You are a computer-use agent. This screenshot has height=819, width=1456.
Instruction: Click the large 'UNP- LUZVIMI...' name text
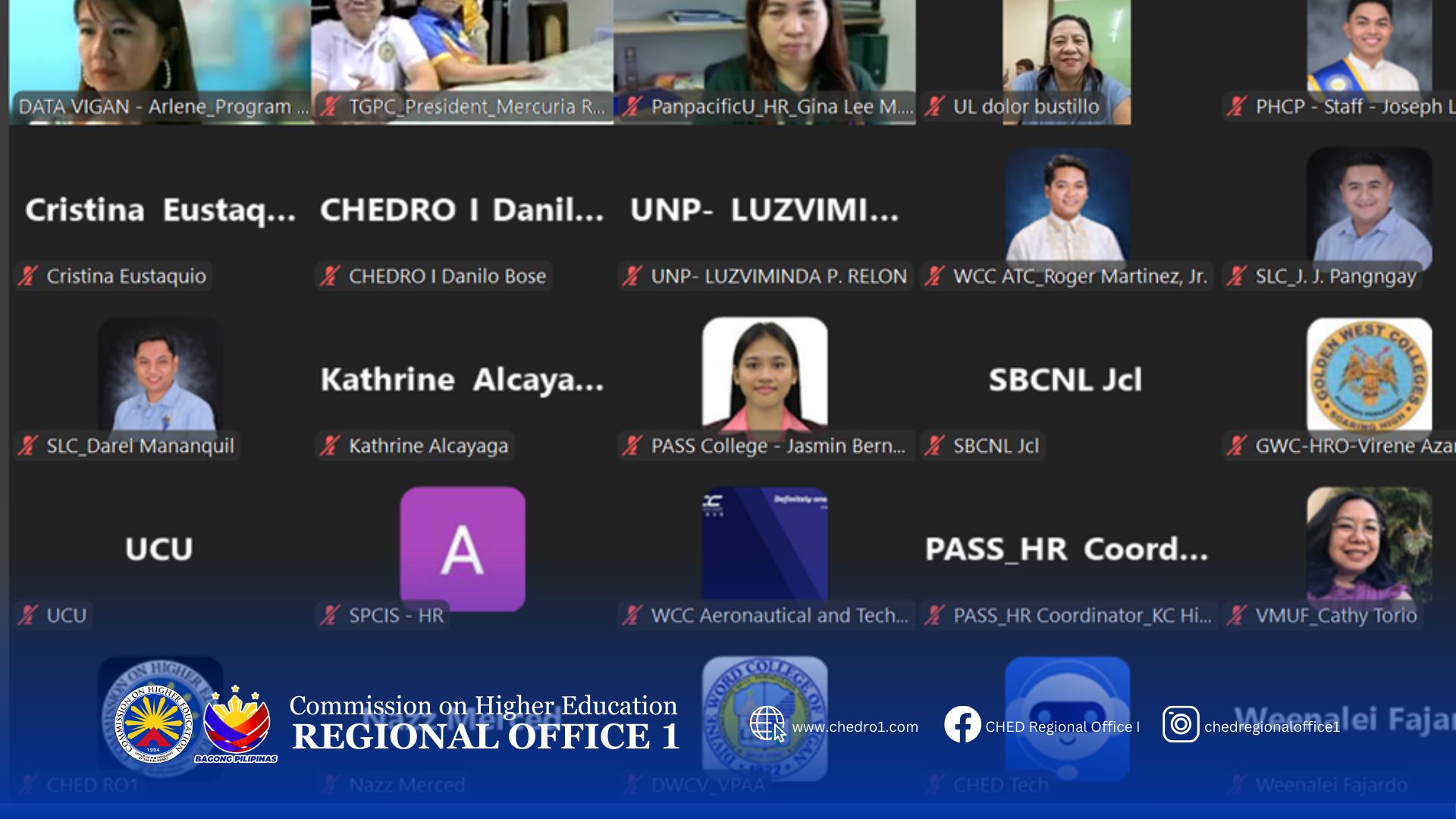click(764, 210)
